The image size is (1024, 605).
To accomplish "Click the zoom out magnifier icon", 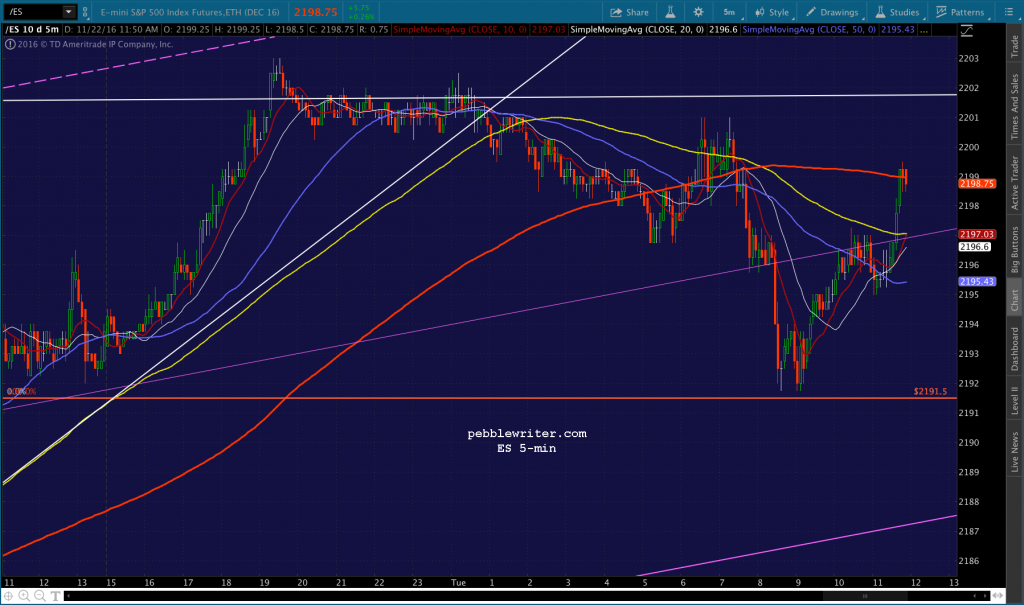I will coord(40,596).
